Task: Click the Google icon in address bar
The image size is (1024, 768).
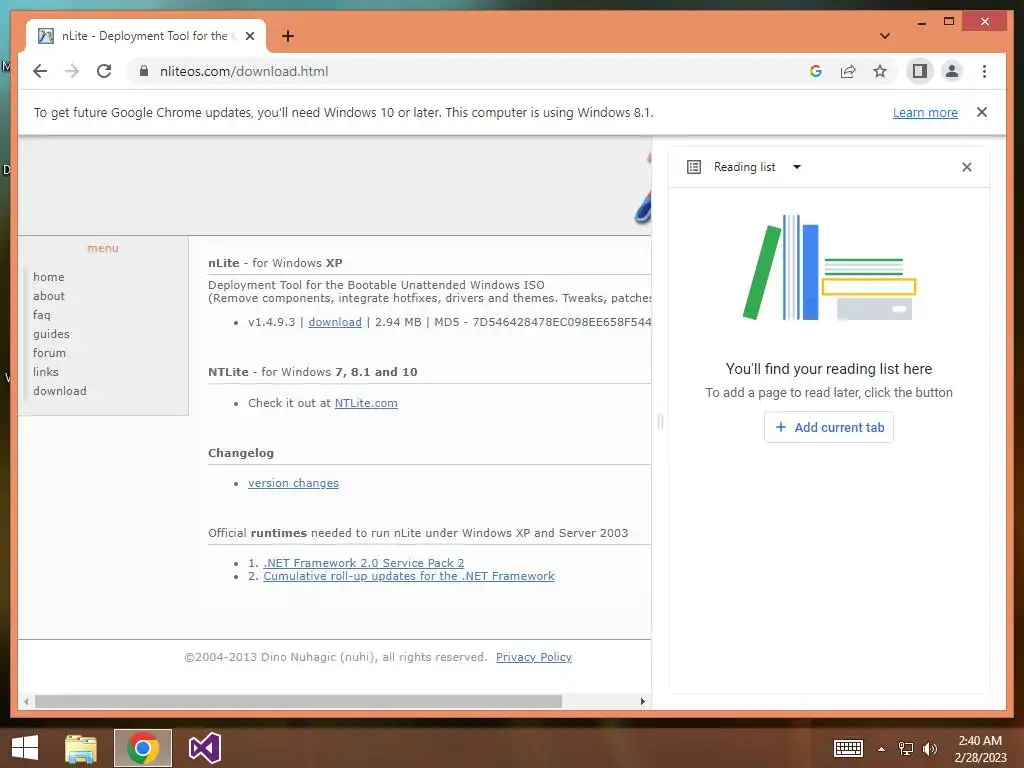Action: coord(816,71)
